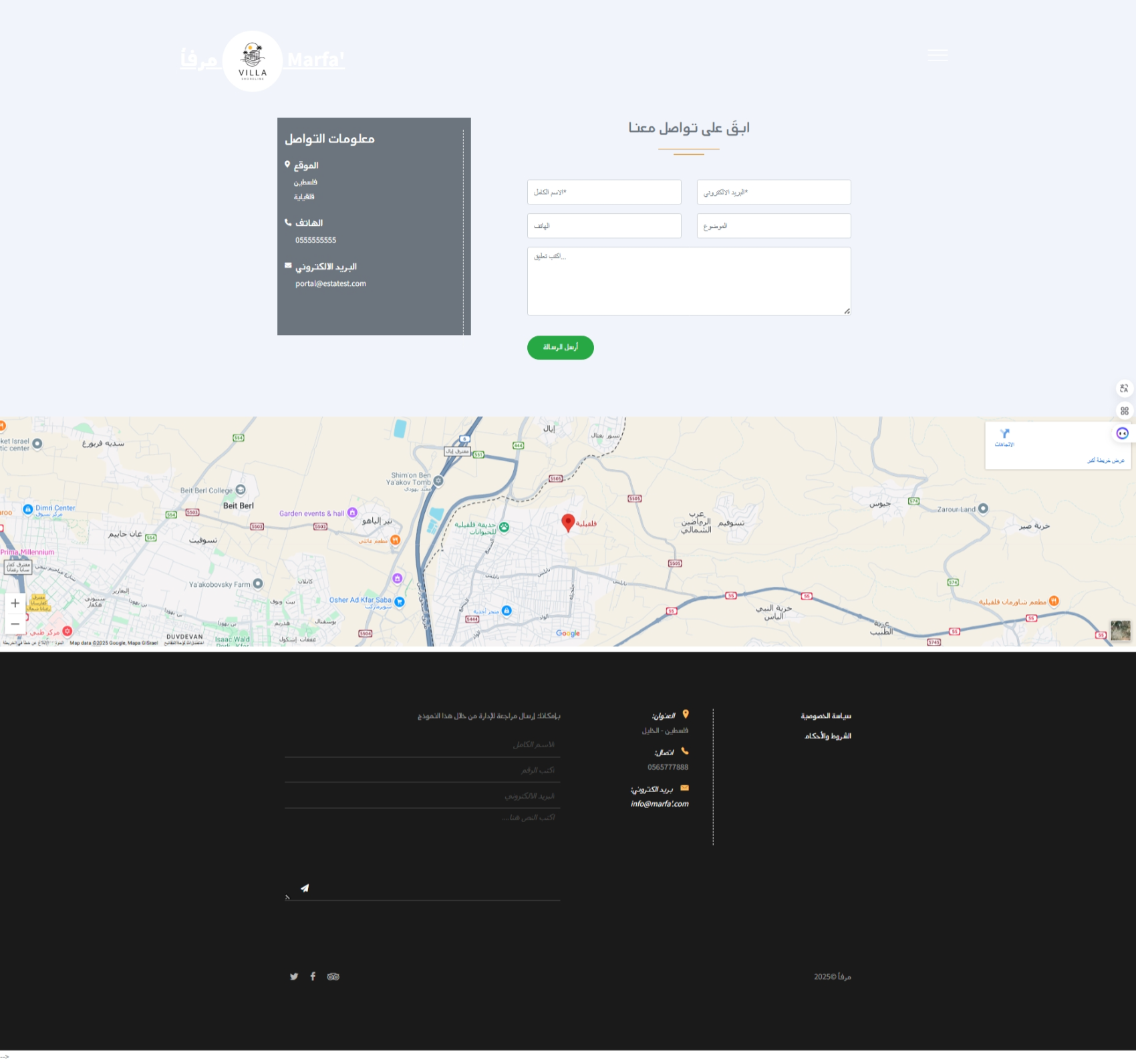Viewport: 1136px width, 1064px height.
Task: Open the Facebook page via footer icon
Action: 313,976
